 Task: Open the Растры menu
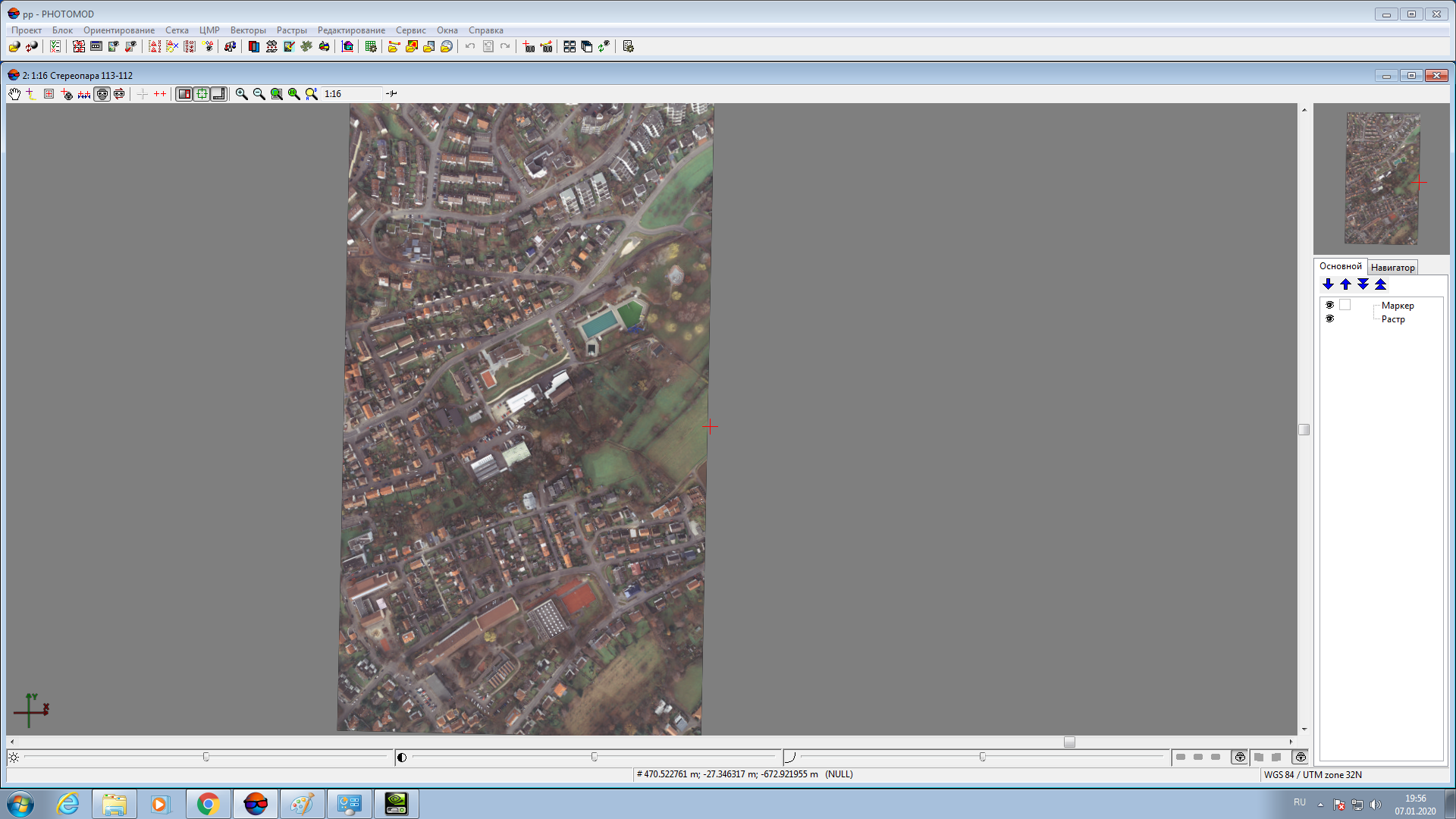[x=291, y=30]
